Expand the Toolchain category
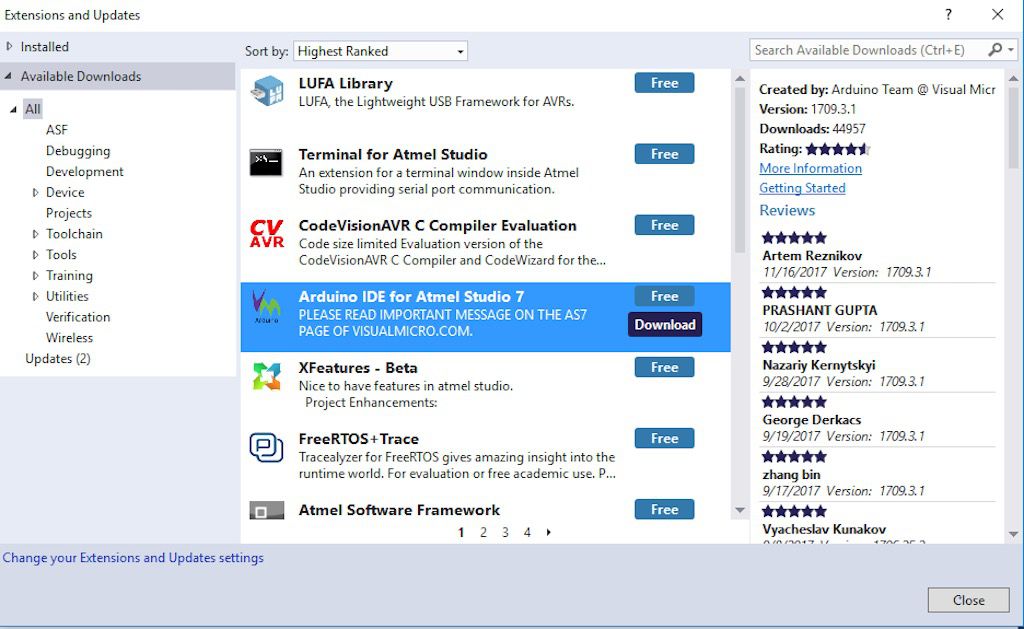This screenshot has height=629, width=1024. [x=35, y=234]
